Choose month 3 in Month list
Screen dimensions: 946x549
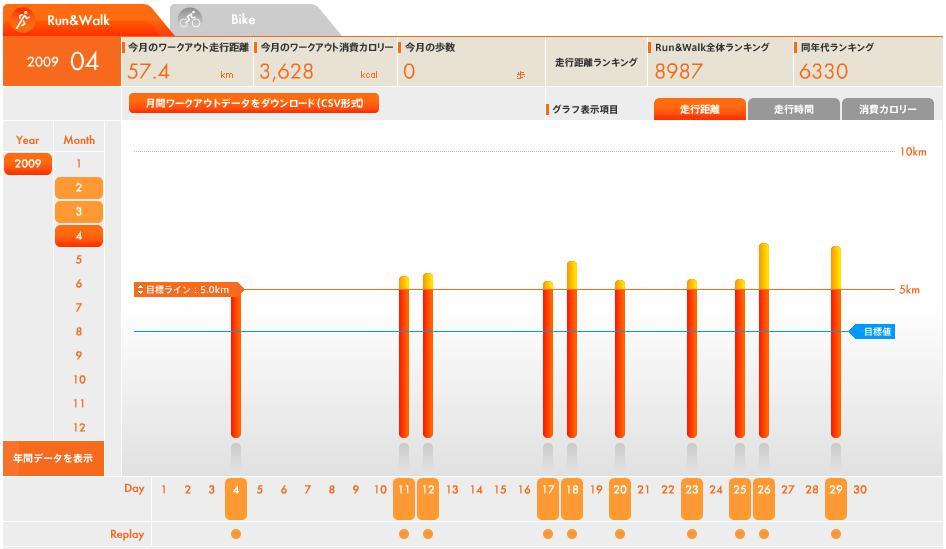click(x=79, y=212)
